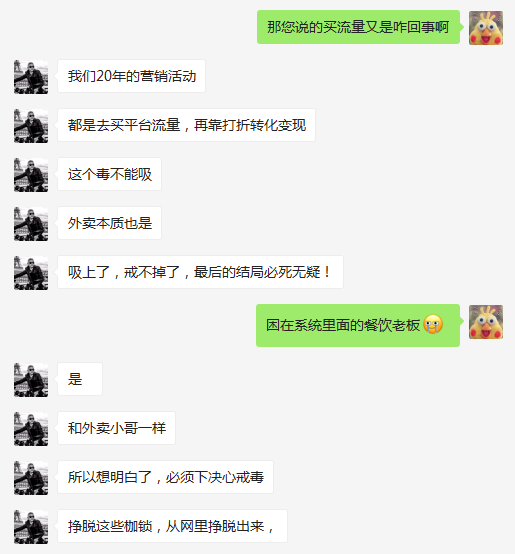Click avatar beside 和外卖小哥一样 message
This screenshot has width=515, height=554.
(31, 429)
